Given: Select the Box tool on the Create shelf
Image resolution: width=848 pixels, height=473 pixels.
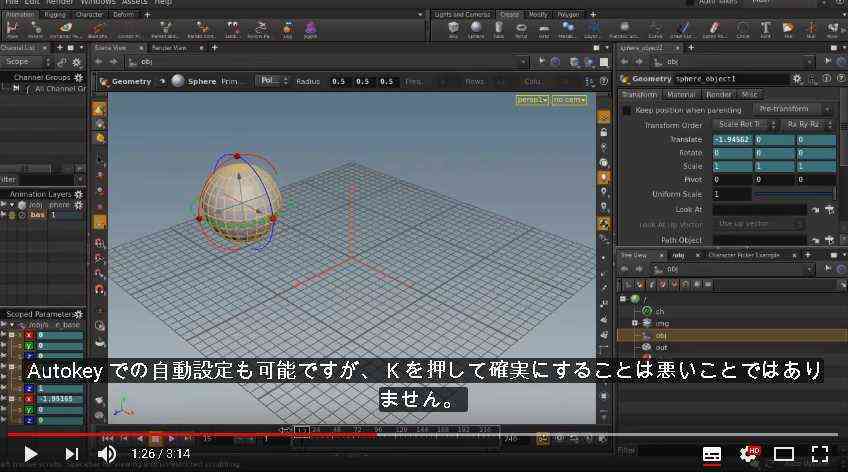Looking at the screenshot, I should tap(453, 29).
